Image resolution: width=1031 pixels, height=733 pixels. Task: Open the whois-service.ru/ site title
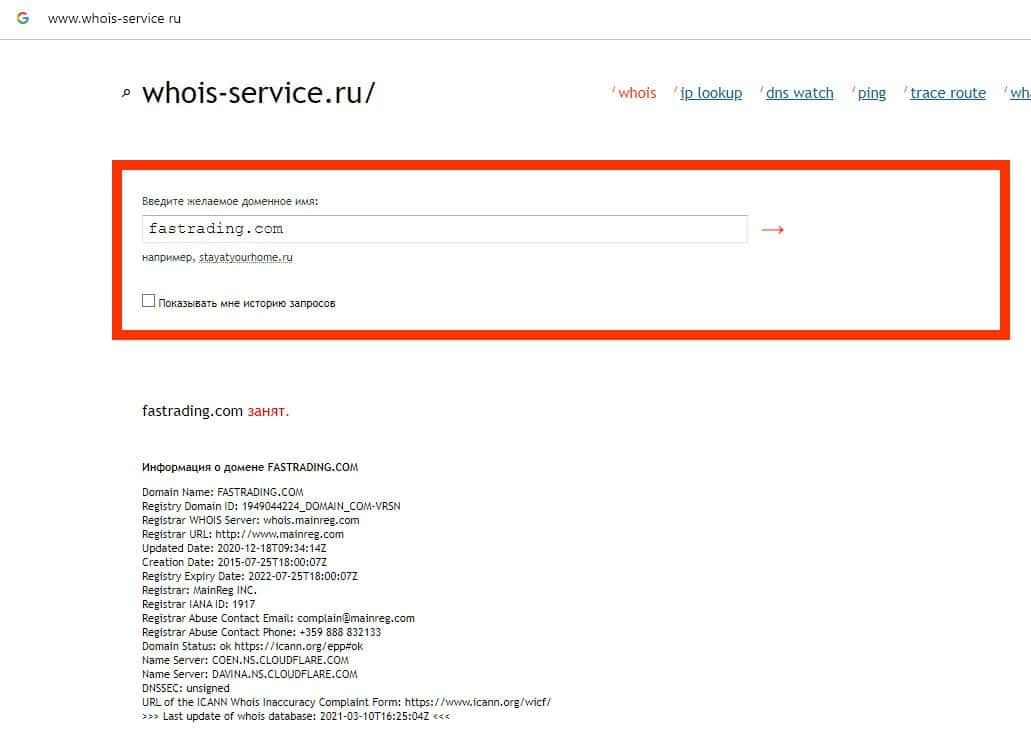point(258,93)
